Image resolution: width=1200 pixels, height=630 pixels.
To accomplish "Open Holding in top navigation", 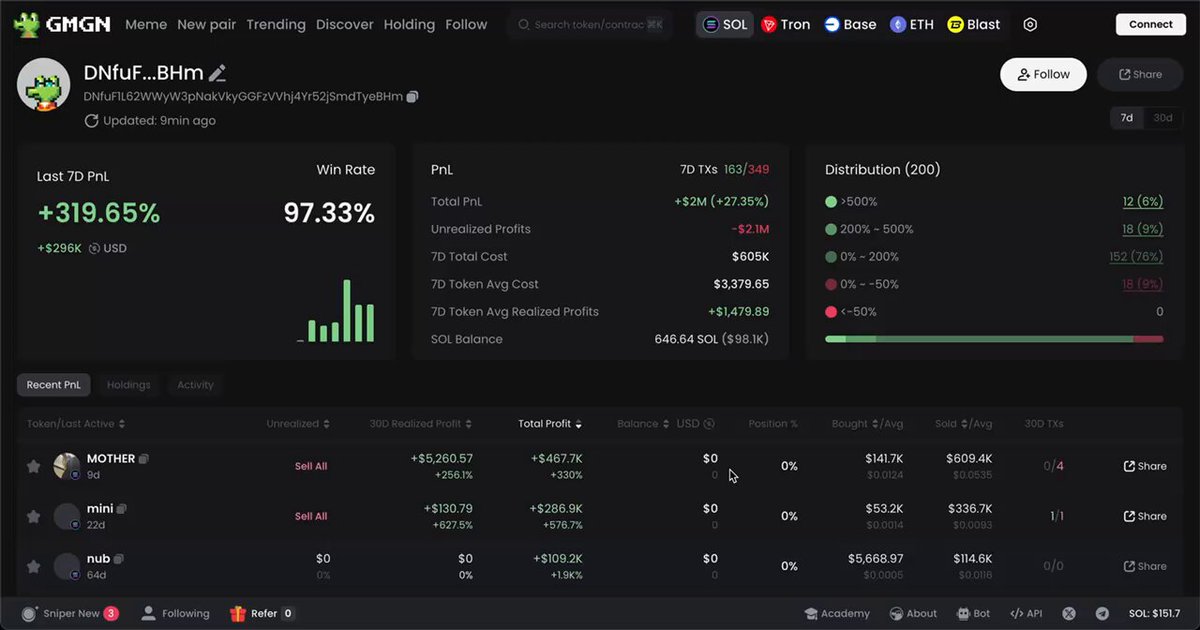I will pos(409,25).
